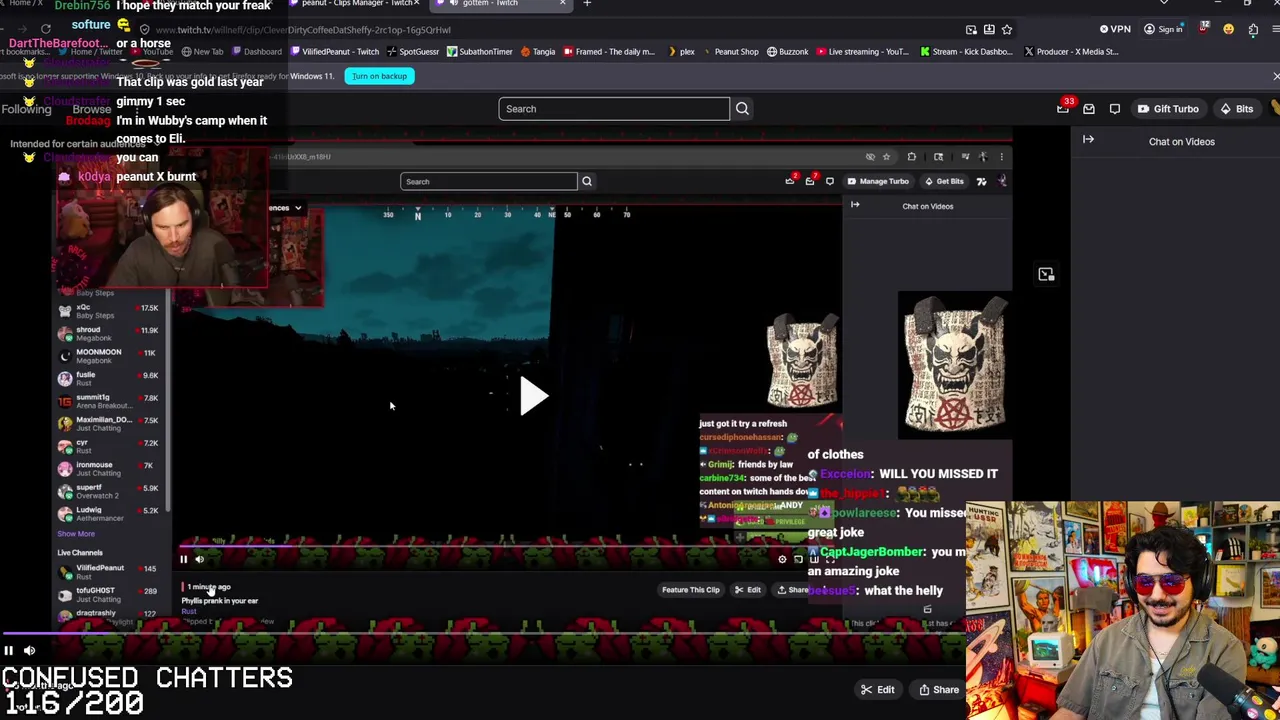Click the Following link at top left
Viewport: 1280px width, 720px height.
(26, 109)
